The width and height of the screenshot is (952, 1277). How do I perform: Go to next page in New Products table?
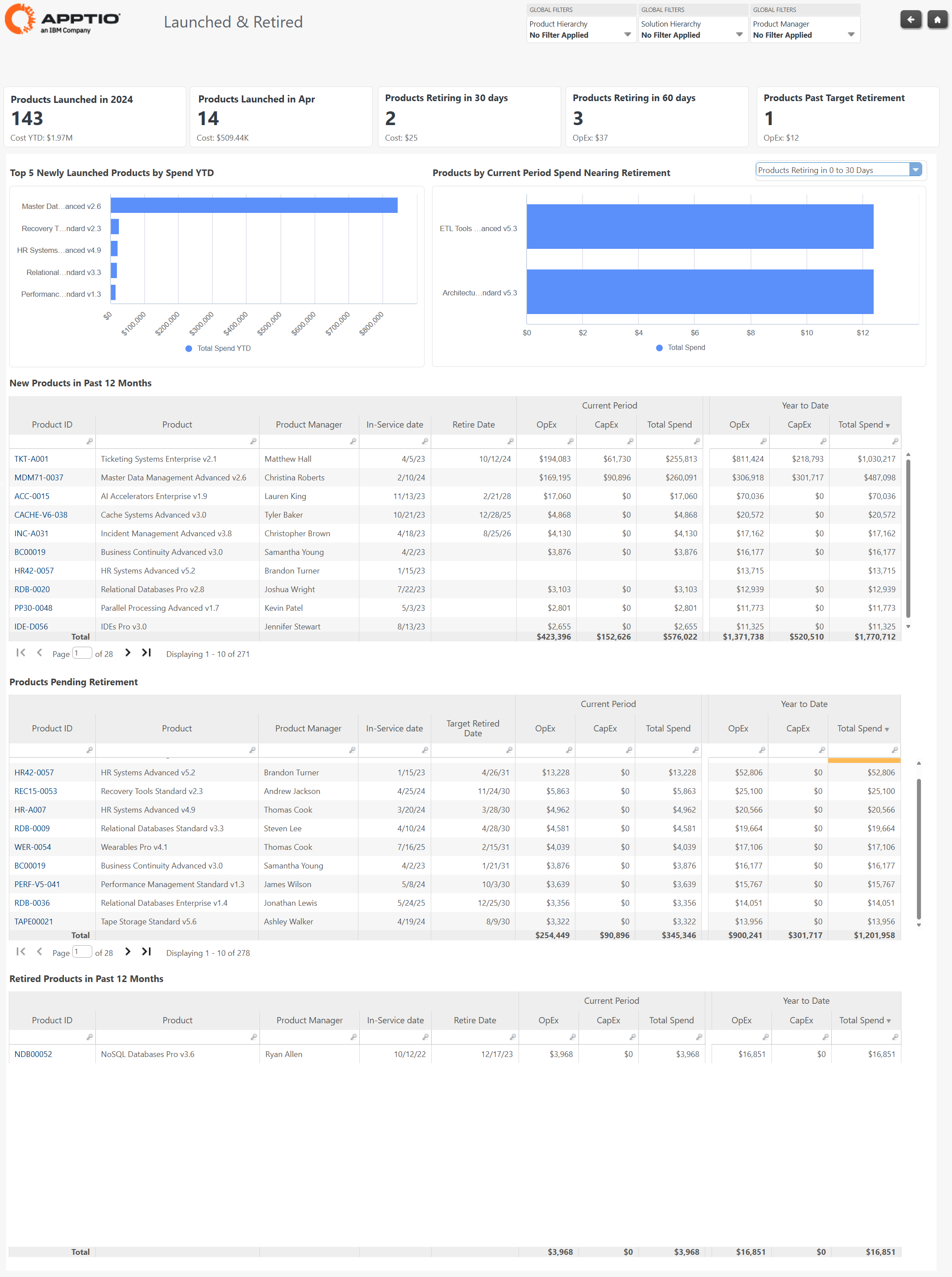click(x=128, y=652)
